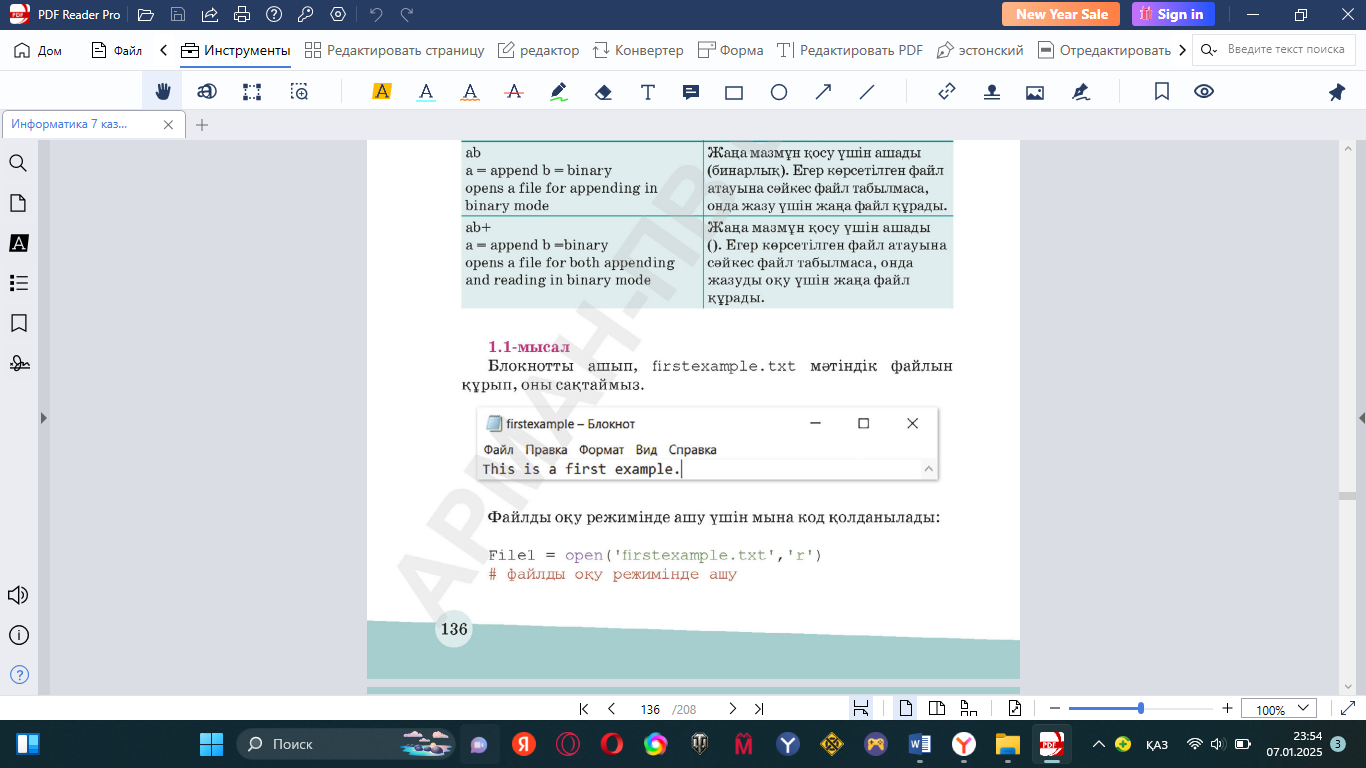Open the Конвертер tab
This screenshot has width=1366, height=768.
[638, 50]
